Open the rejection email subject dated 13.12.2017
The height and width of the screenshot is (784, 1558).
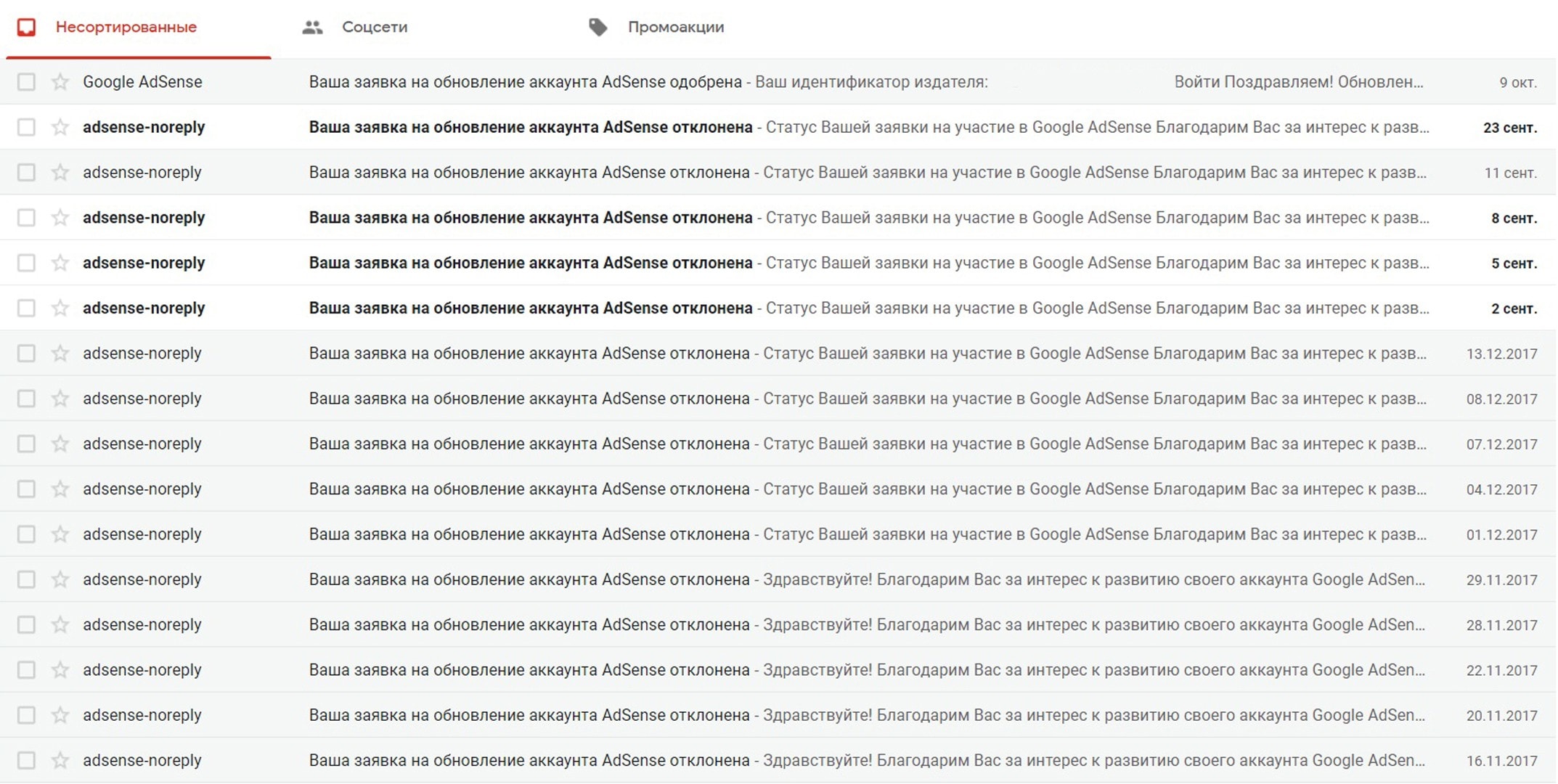(529, 354)
